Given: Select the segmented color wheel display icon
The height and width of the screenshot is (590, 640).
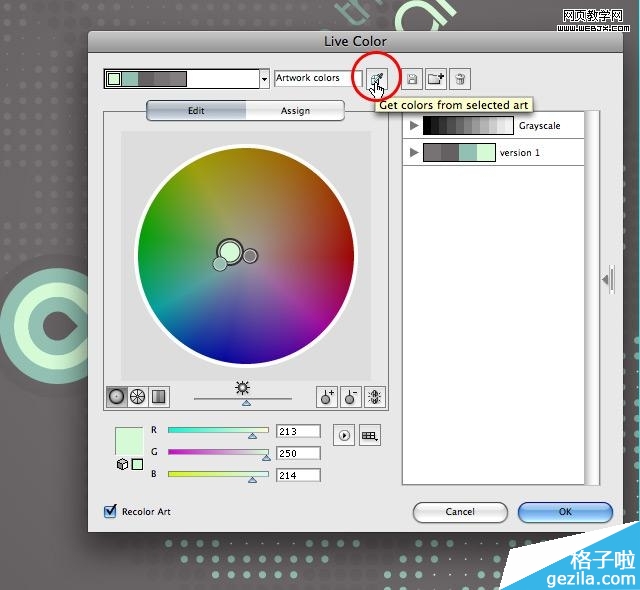Looking at the screenshot, I should [138, 397].
